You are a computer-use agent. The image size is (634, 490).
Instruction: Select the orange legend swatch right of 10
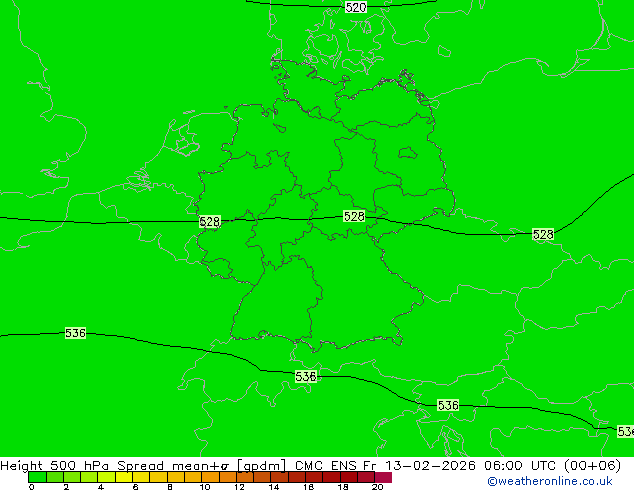pos(210,477)
